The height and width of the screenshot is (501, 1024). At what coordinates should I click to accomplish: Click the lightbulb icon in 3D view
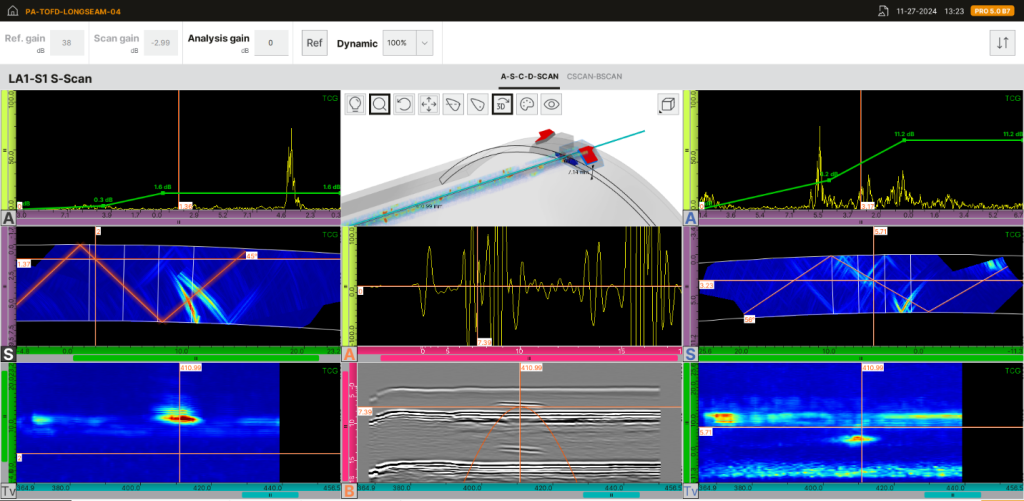click(x=355, y=103)
